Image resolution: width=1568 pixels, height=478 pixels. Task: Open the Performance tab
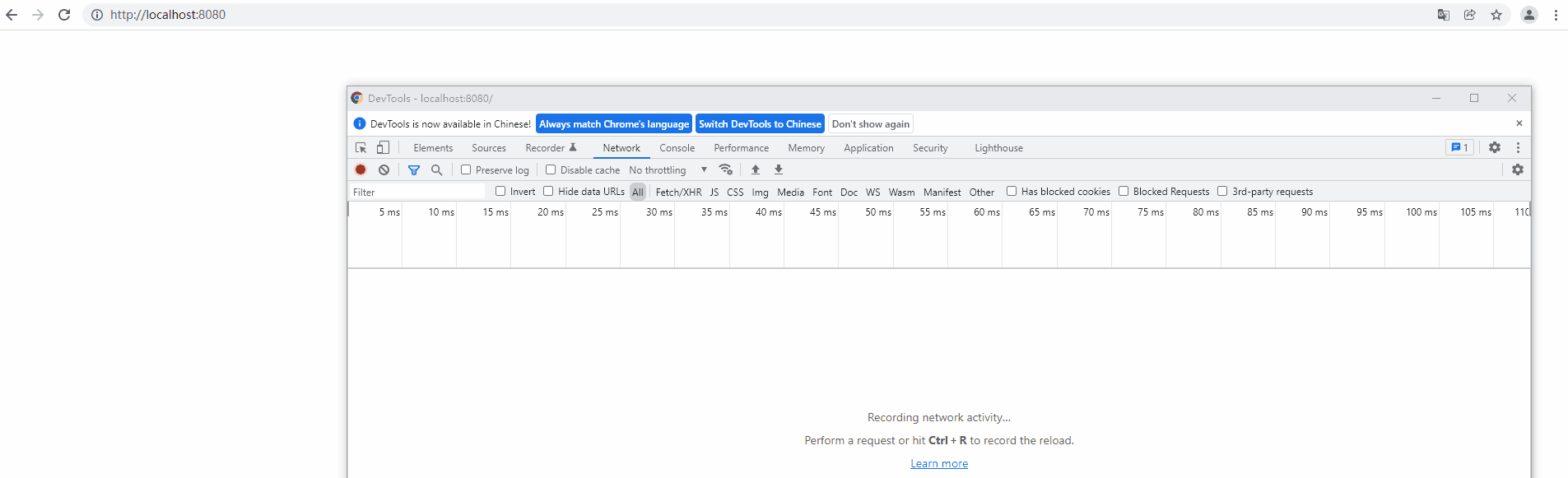(742, 148)
